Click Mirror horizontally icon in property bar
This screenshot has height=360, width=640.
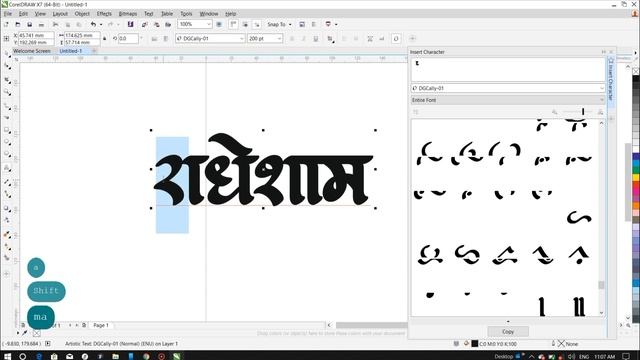click(x=154, y=39)
